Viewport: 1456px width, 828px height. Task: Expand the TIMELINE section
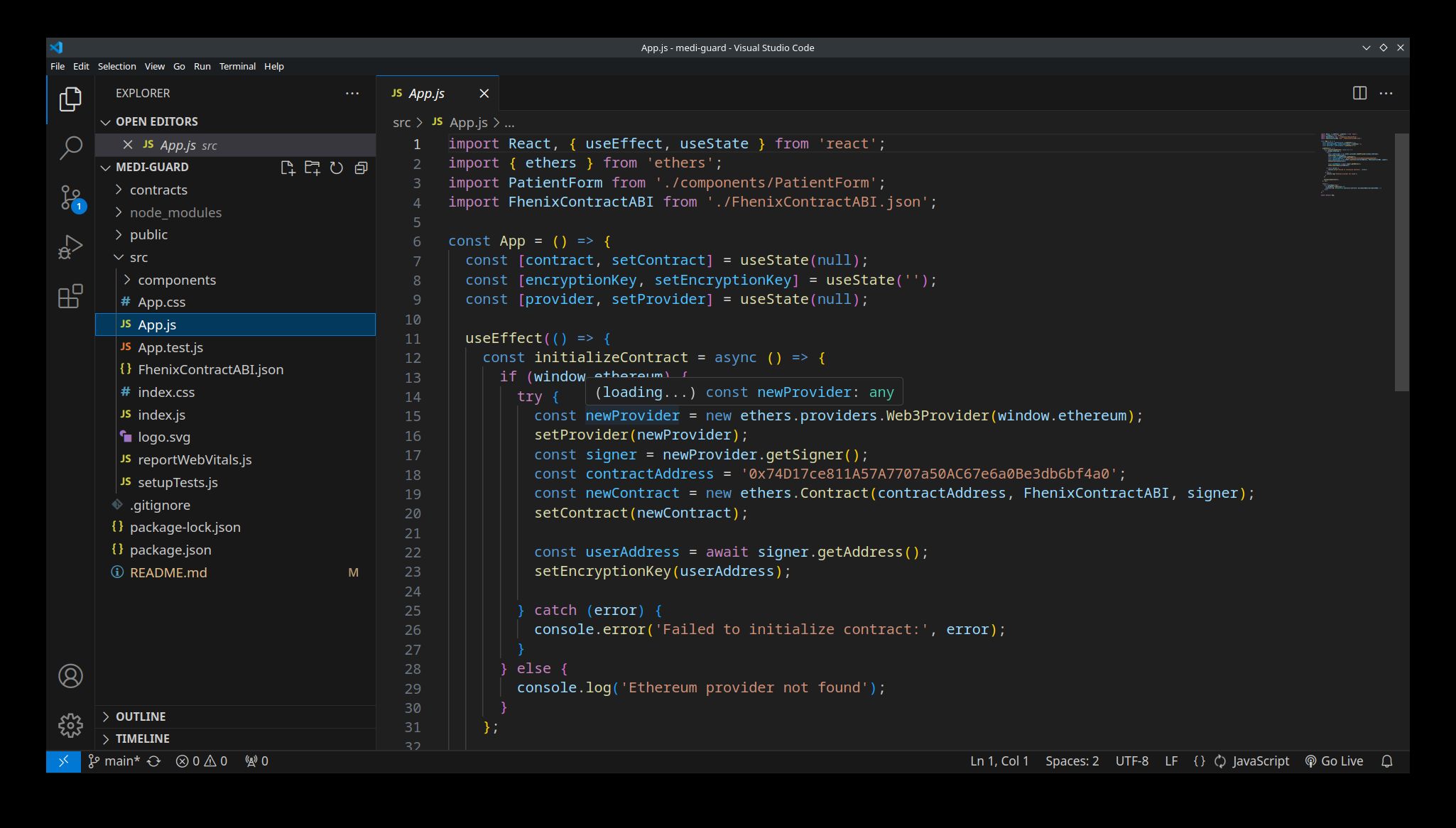click(235, 739)
